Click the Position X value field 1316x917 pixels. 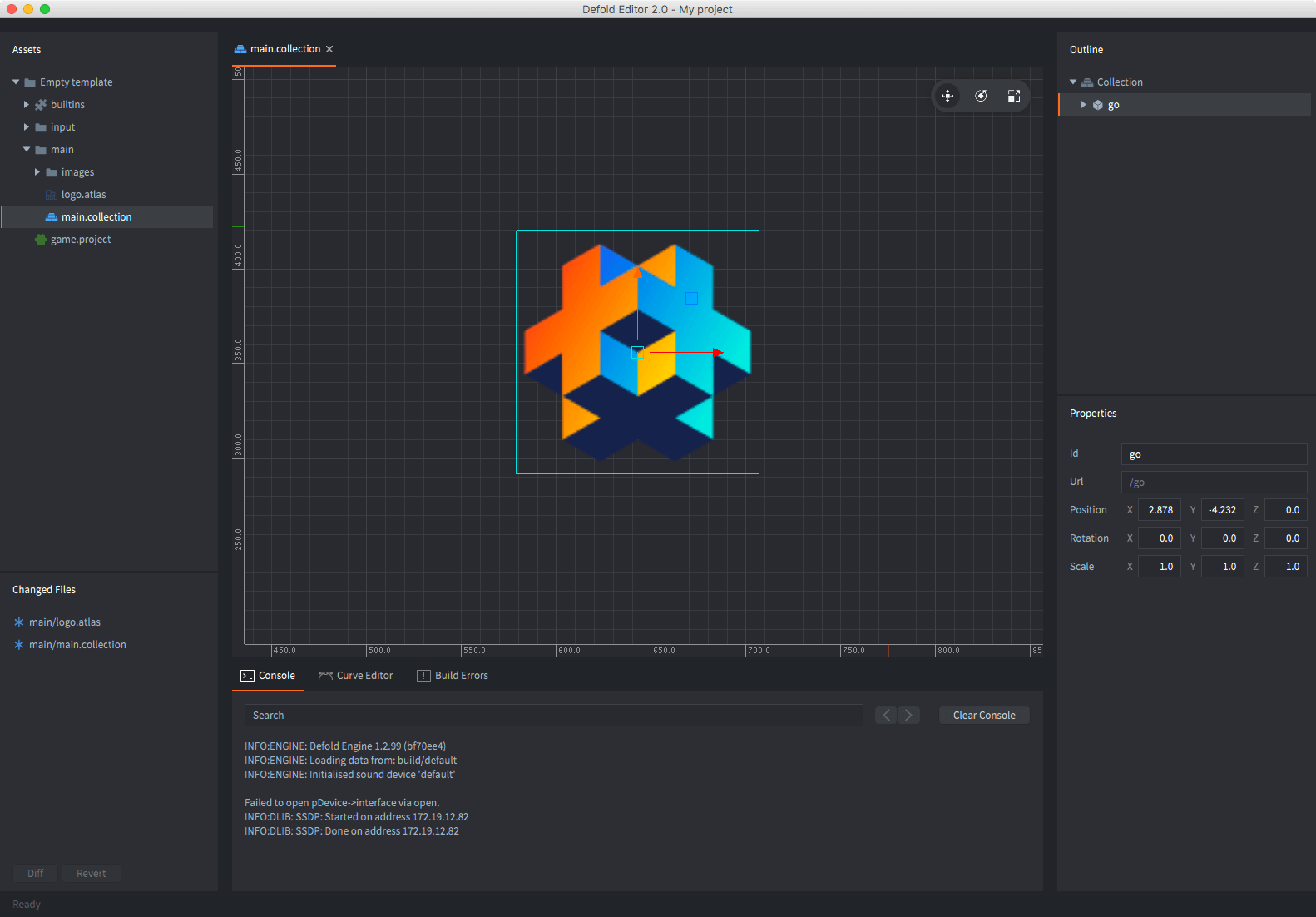(x=1160, y=510)
